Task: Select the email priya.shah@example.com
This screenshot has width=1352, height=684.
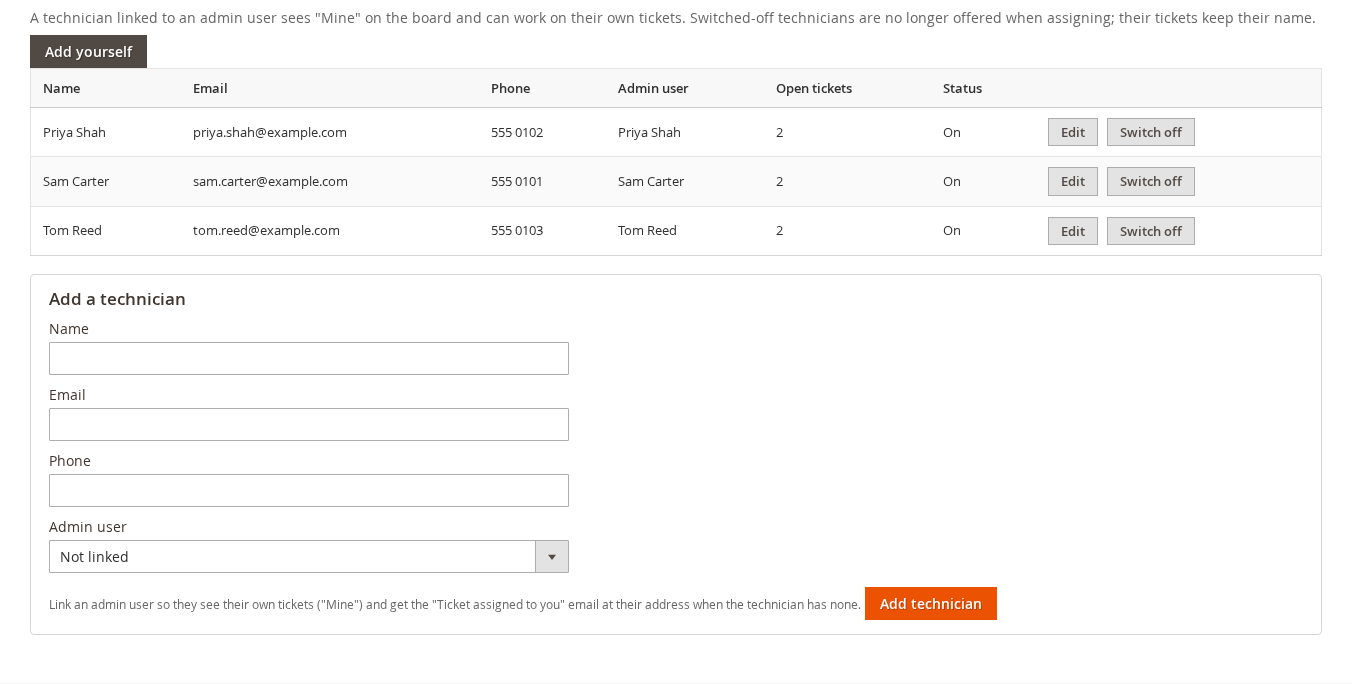Action: [x=270, y=132]
